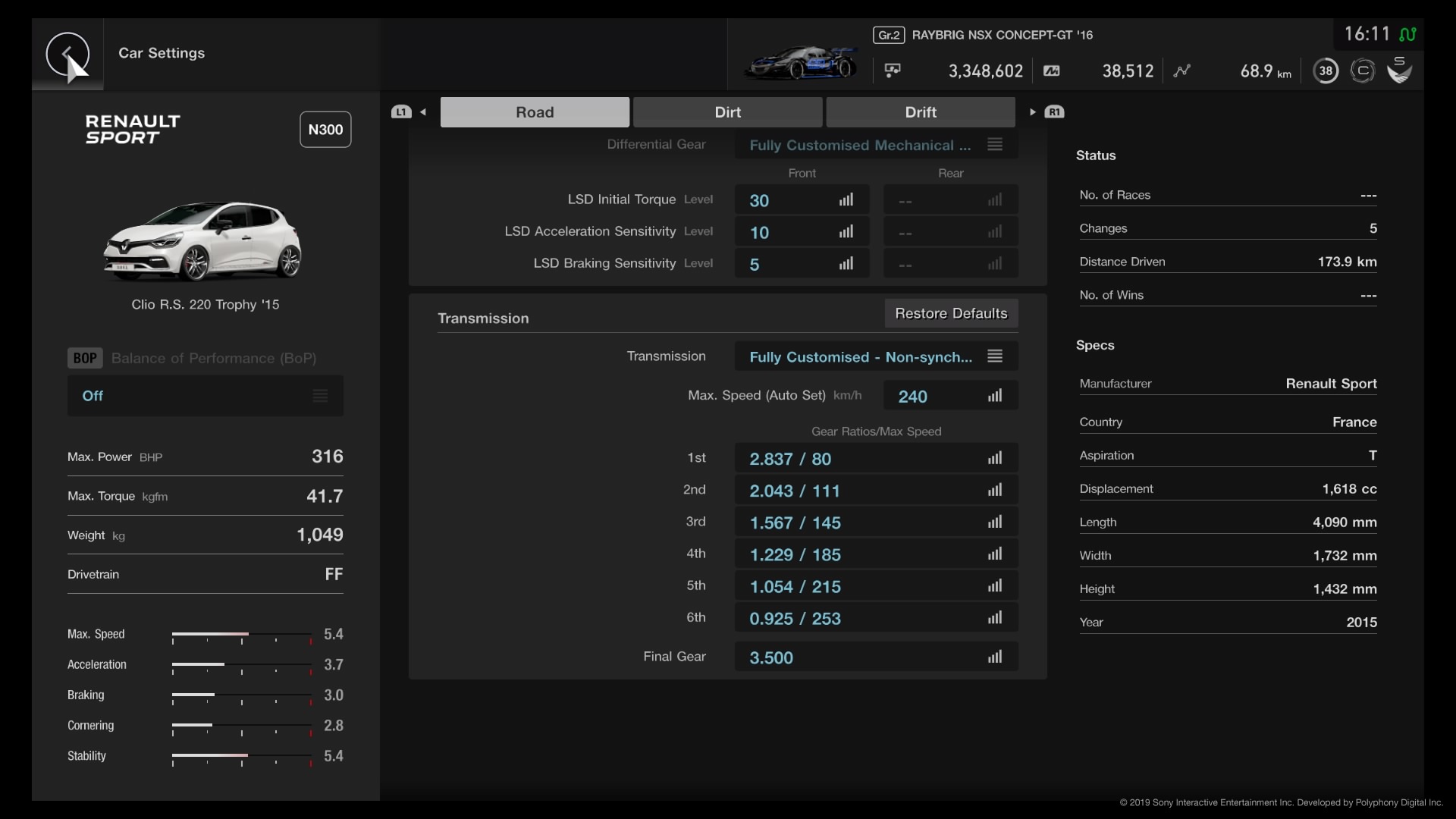Click the Country France value
Viewport: 1456px width, 819px height.
pos(1354,422)
